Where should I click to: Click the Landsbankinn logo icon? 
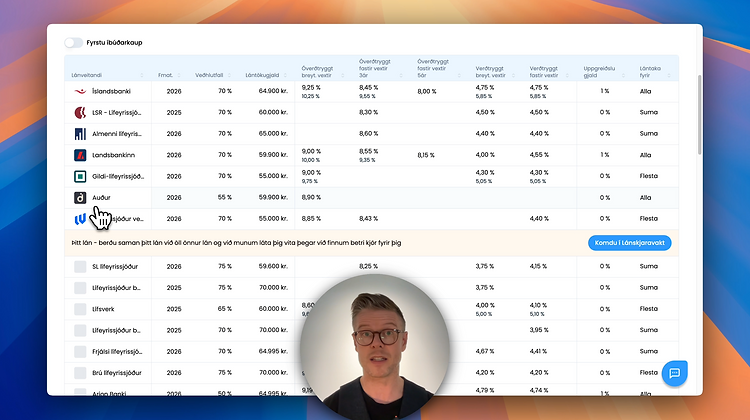80,155
